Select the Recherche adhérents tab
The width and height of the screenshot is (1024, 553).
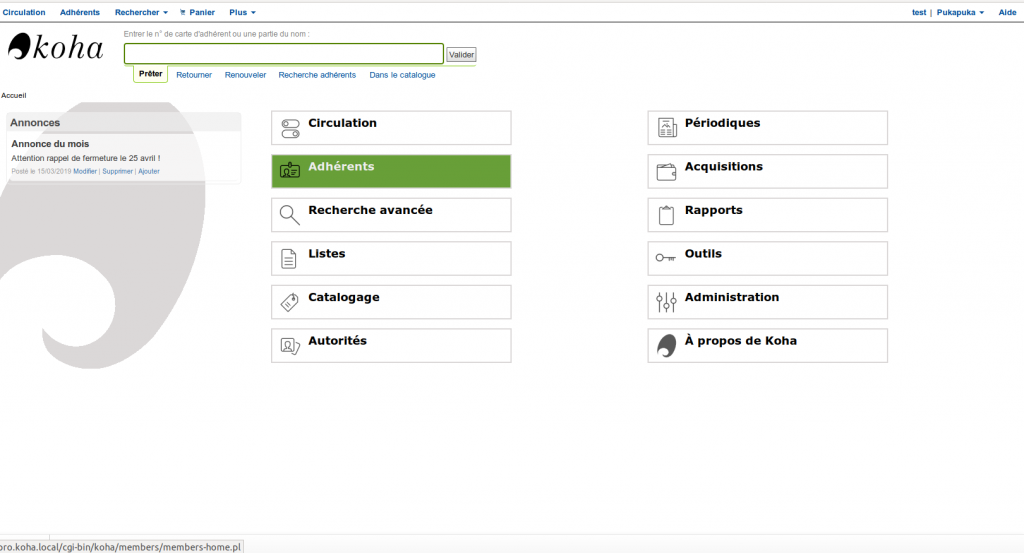(x=317, y=75)
